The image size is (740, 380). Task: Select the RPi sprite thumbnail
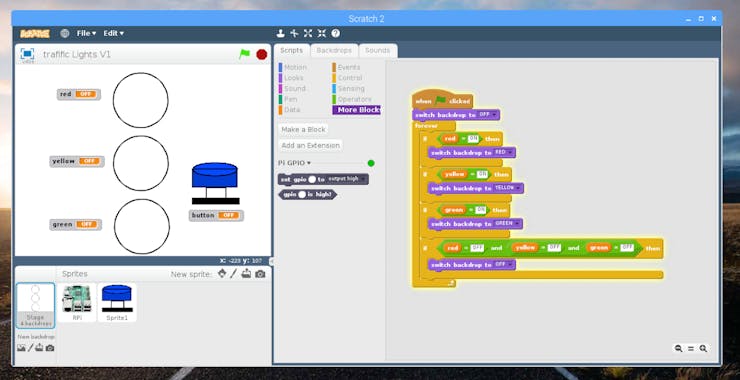(77, 302)
